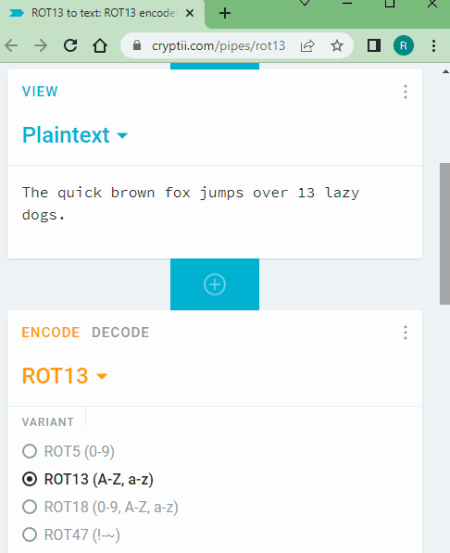Screen dimensions: 450x553
Task: Click the page vertical scrollbar thumb
Action: tap(445, 233)
